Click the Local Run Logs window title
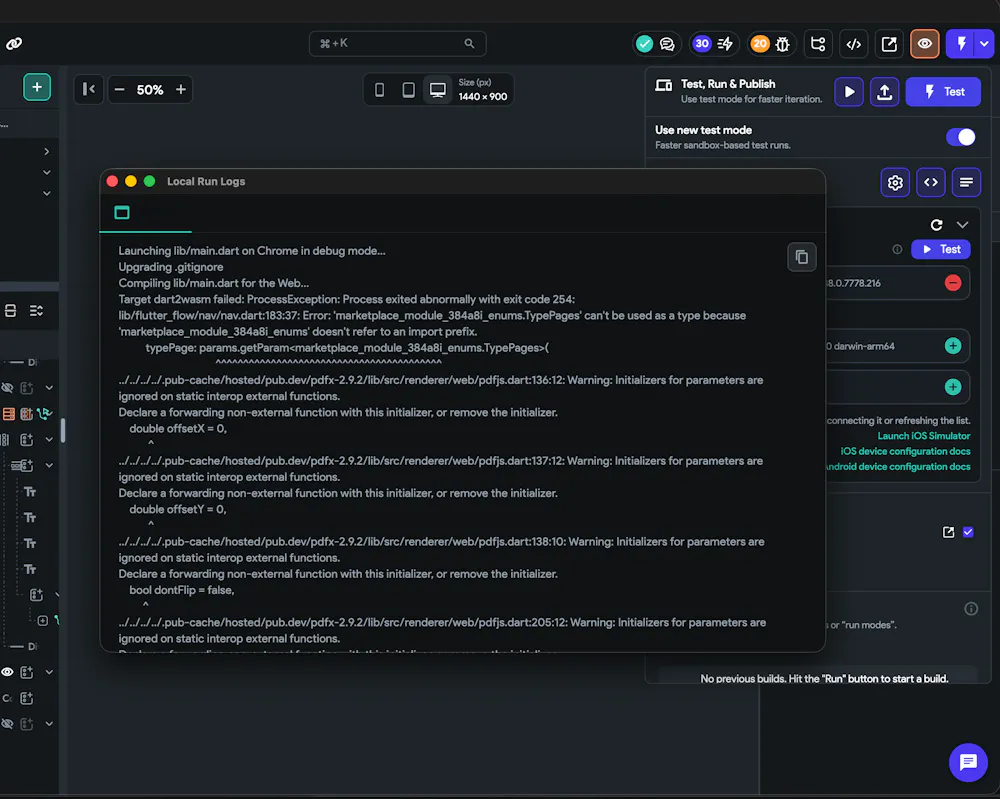The width and height of the screenshot is (1000, 799). pyautogui.click(x=206, y=182)
